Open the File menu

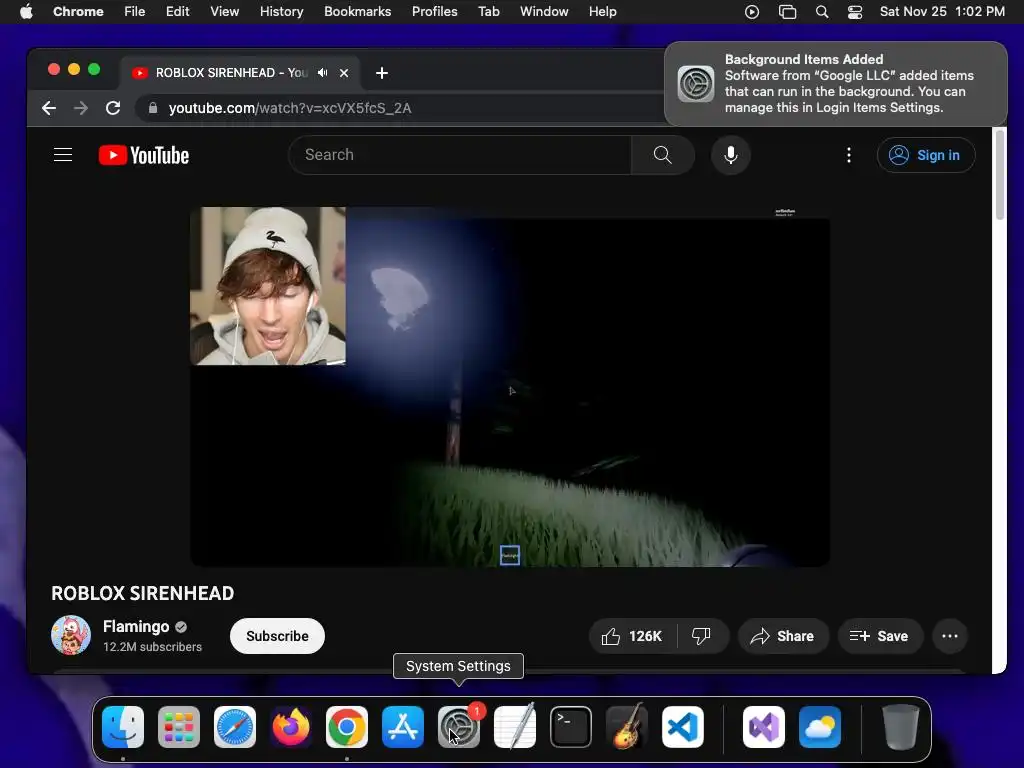[135, 12]
